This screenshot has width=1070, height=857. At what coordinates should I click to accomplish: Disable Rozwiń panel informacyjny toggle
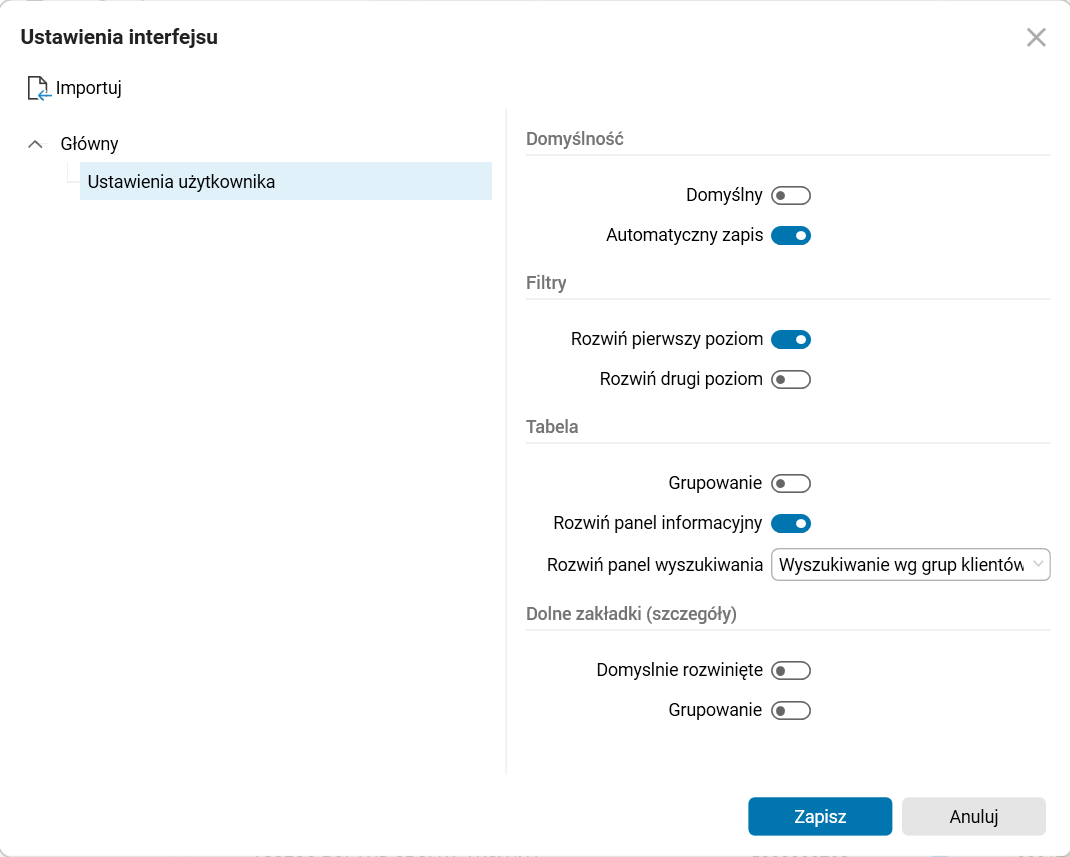790,523
